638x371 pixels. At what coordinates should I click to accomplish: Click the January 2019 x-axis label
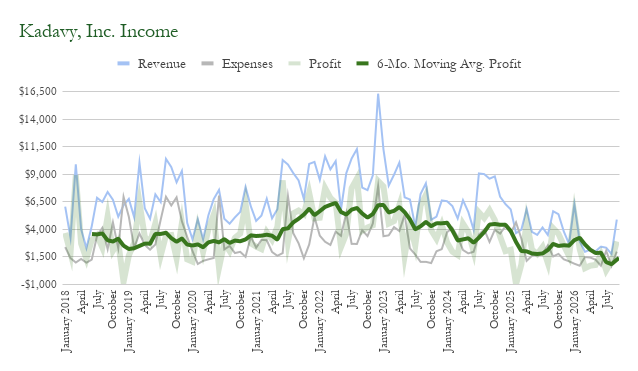point(129,321)
